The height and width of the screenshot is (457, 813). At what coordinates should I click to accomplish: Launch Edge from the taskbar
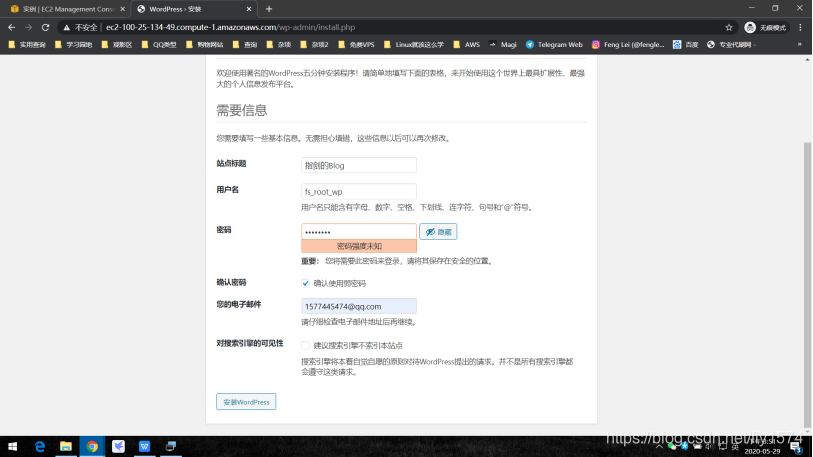click(x=39, y=446)
